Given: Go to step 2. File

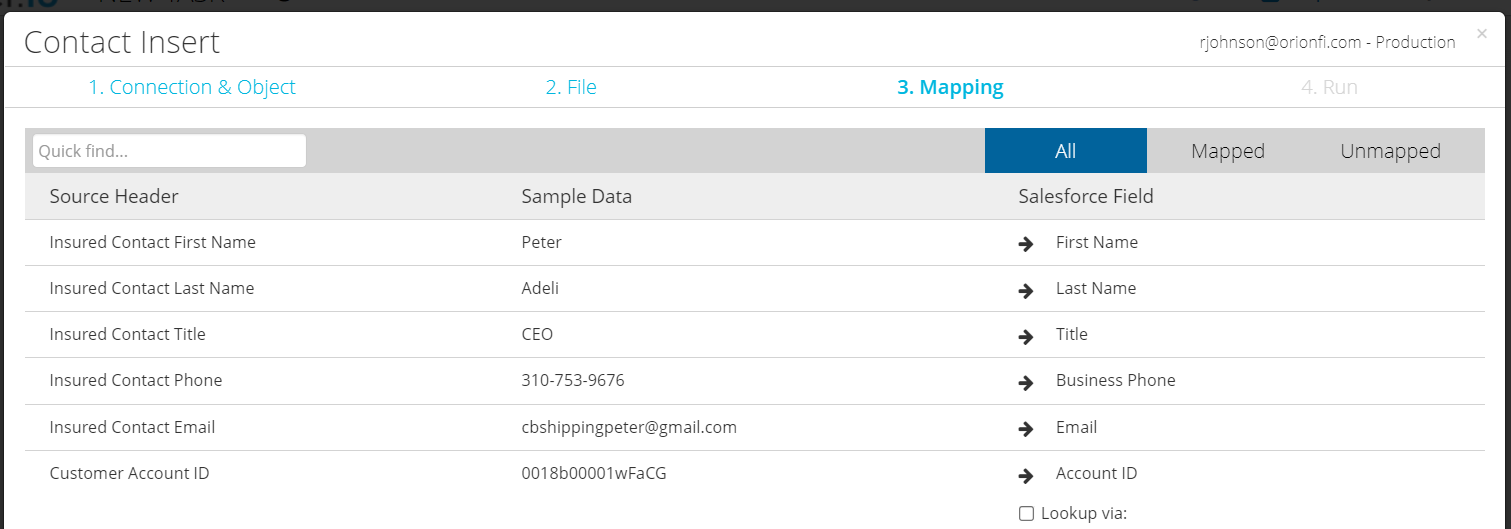Looking at the screenshot, I should coord(571,87).
